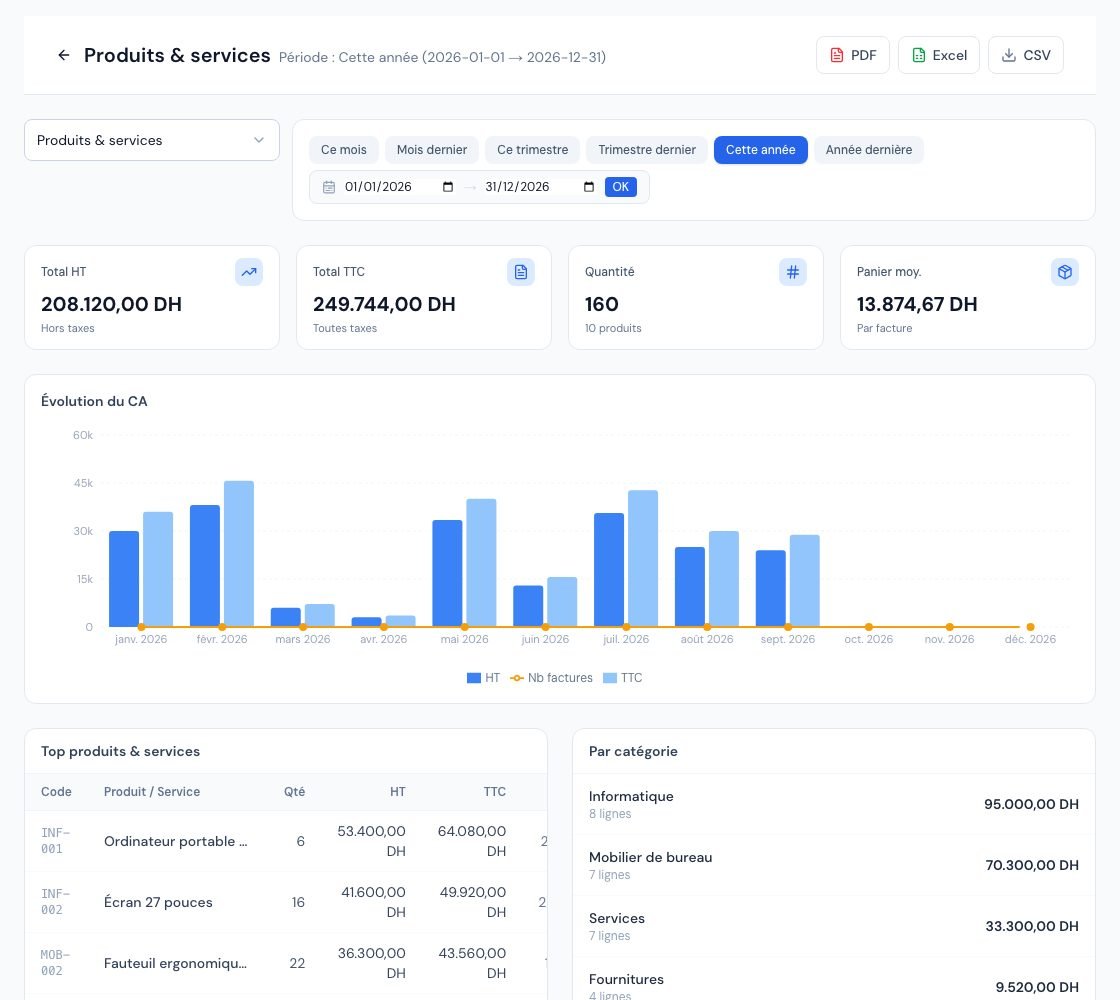This screenshot has height=1000, width=1120.
Task: Toggle the HT series in chart legend
Action: pos(484,678)
